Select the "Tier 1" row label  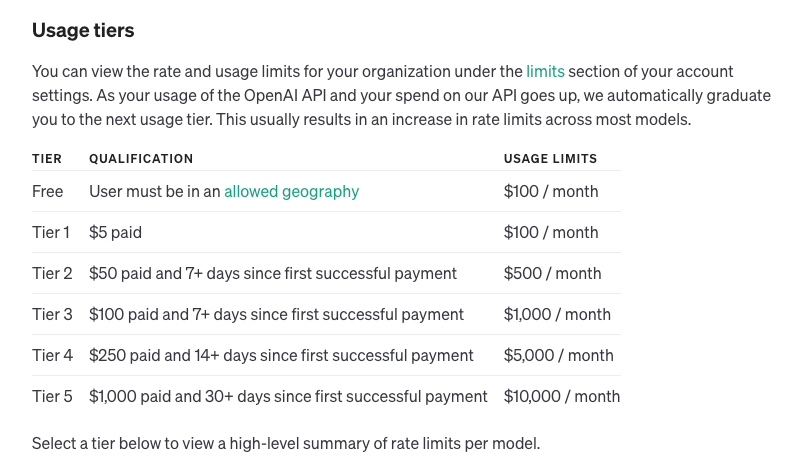51,232
